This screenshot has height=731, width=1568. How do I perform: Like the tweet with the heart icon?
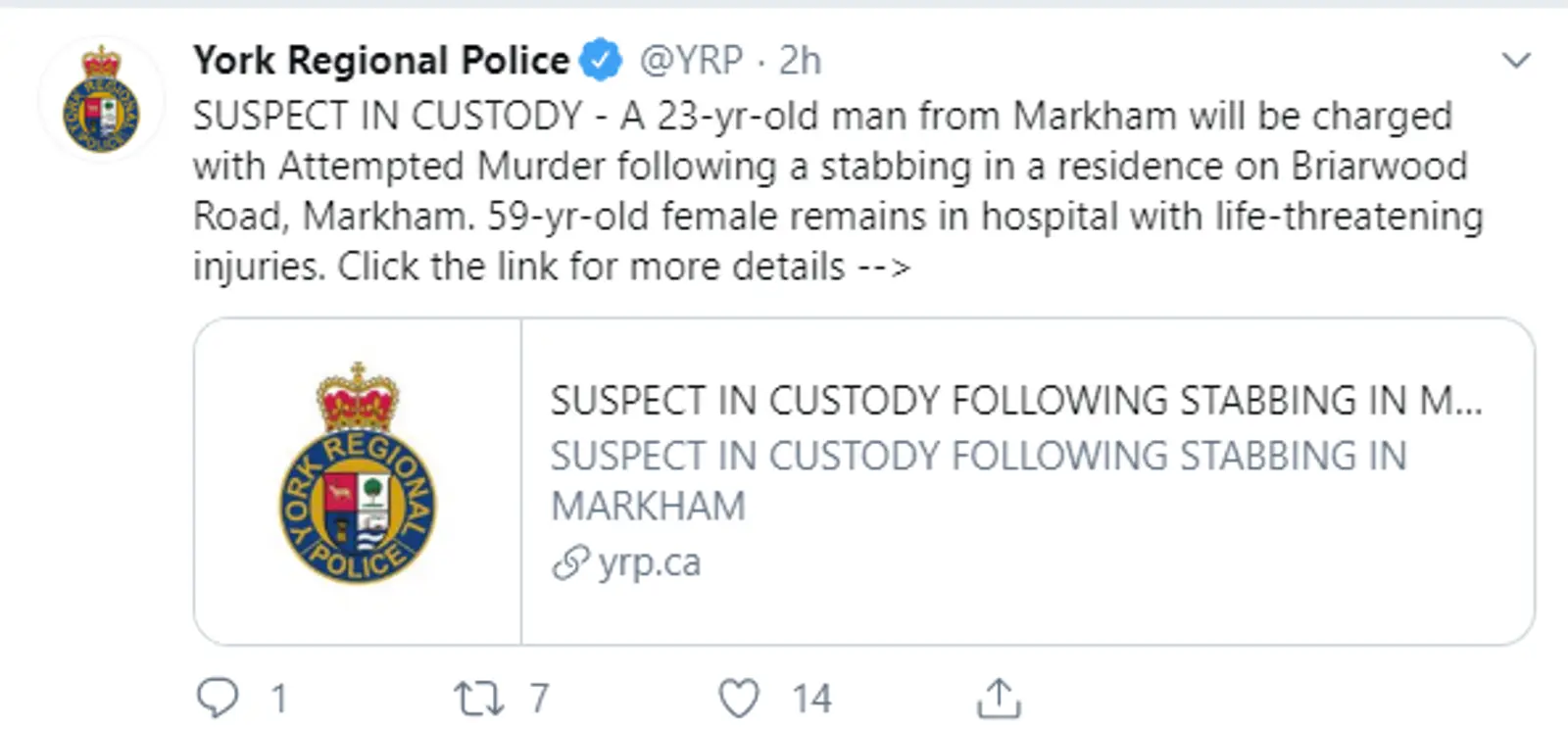point(739,699)
